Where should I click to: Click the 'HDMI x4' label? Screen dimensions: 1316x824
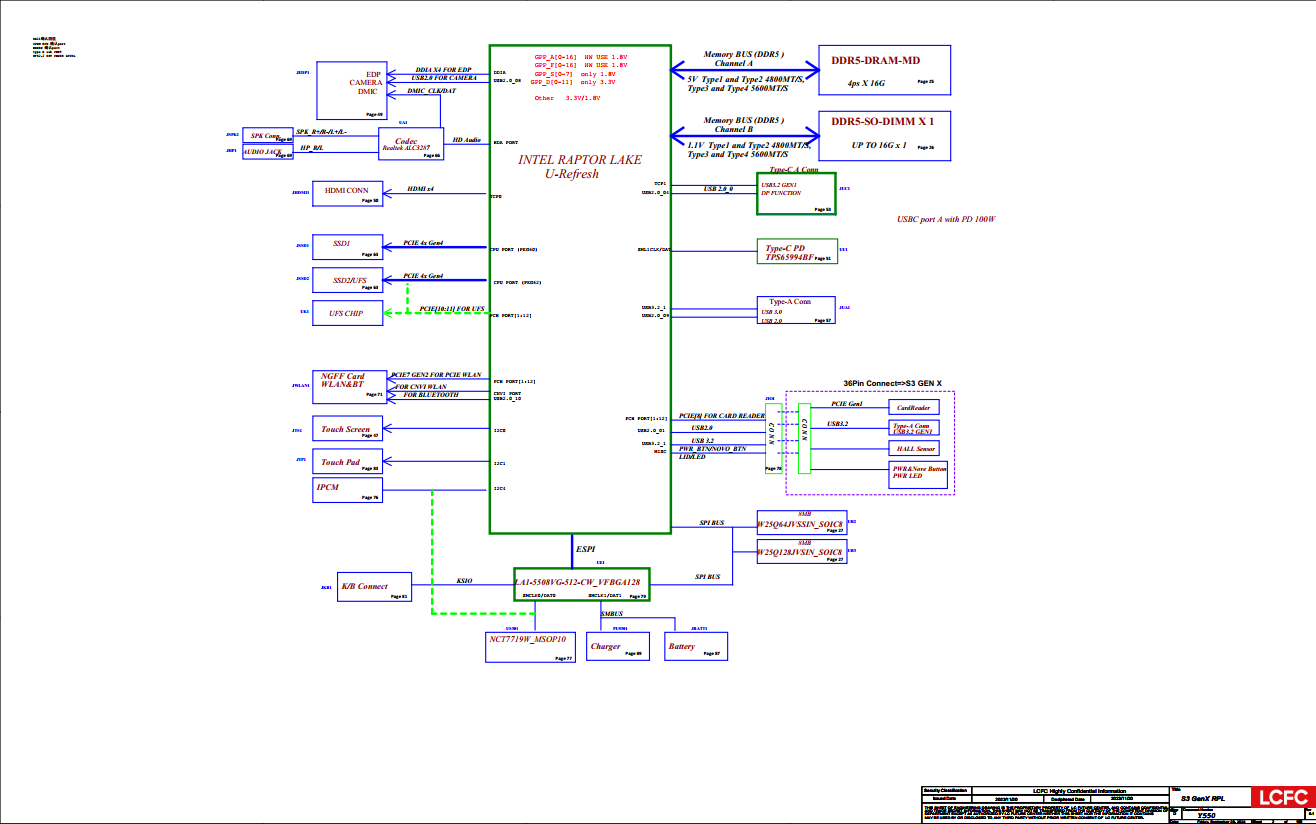420,189
